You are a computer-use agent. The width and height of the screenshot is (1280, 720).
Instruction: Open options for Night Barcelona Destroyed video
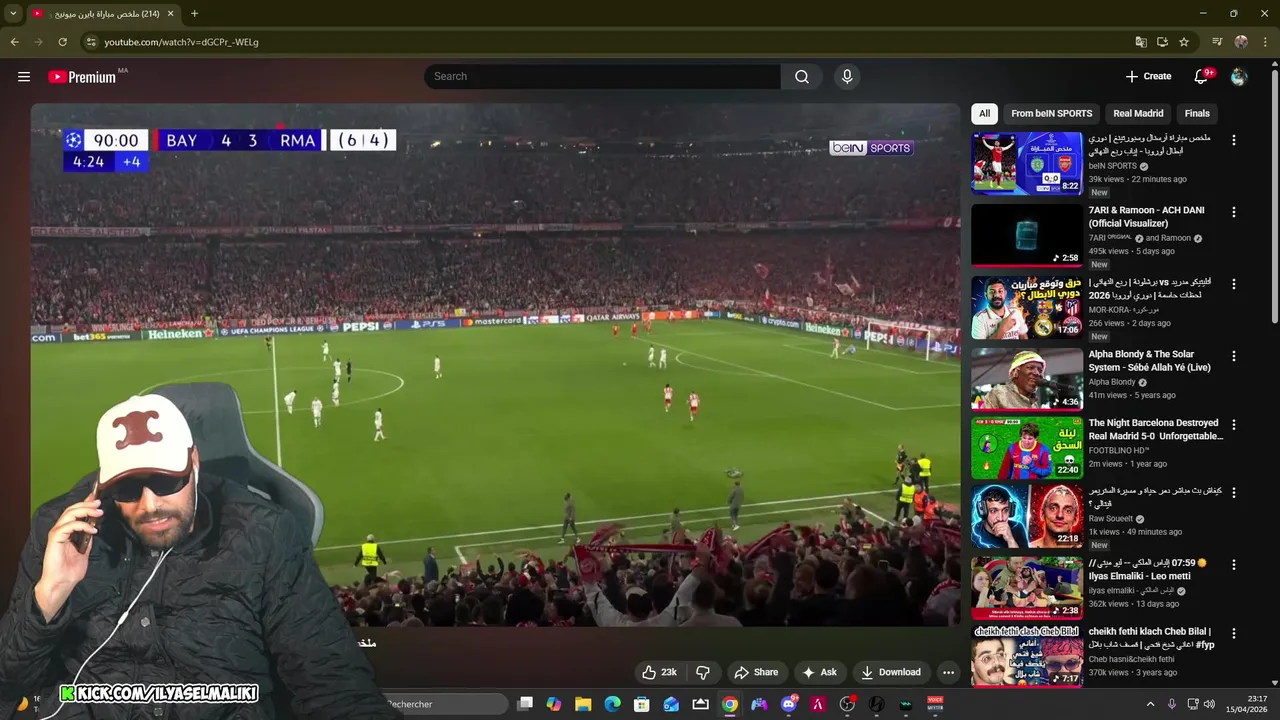[1233, 425]
